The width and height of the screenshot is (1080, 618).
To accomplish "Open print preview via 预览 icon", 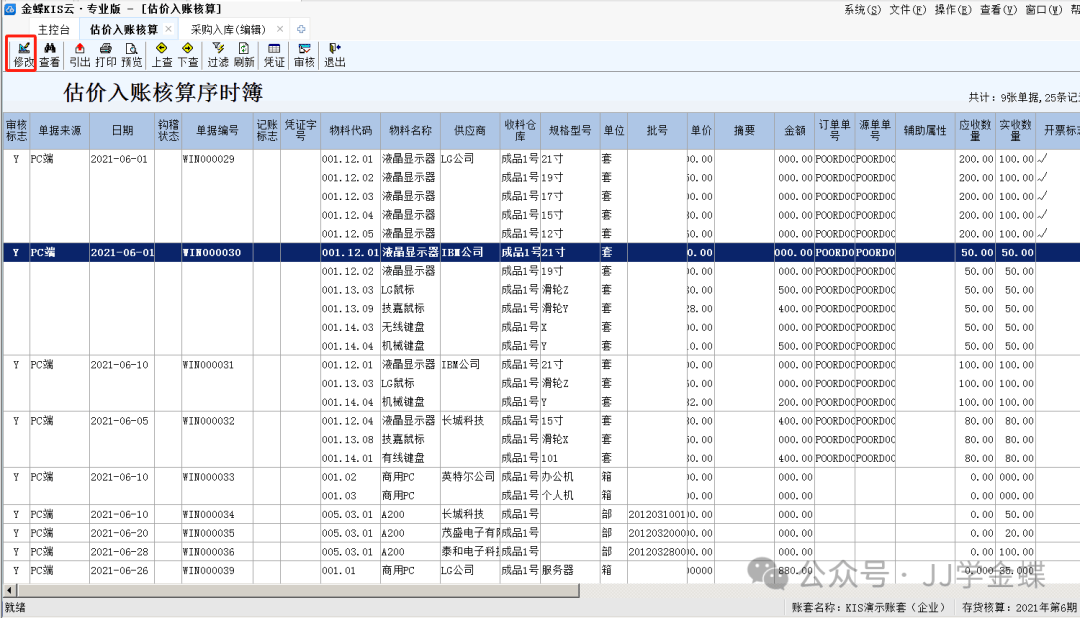I will click(x=131, y=54).
